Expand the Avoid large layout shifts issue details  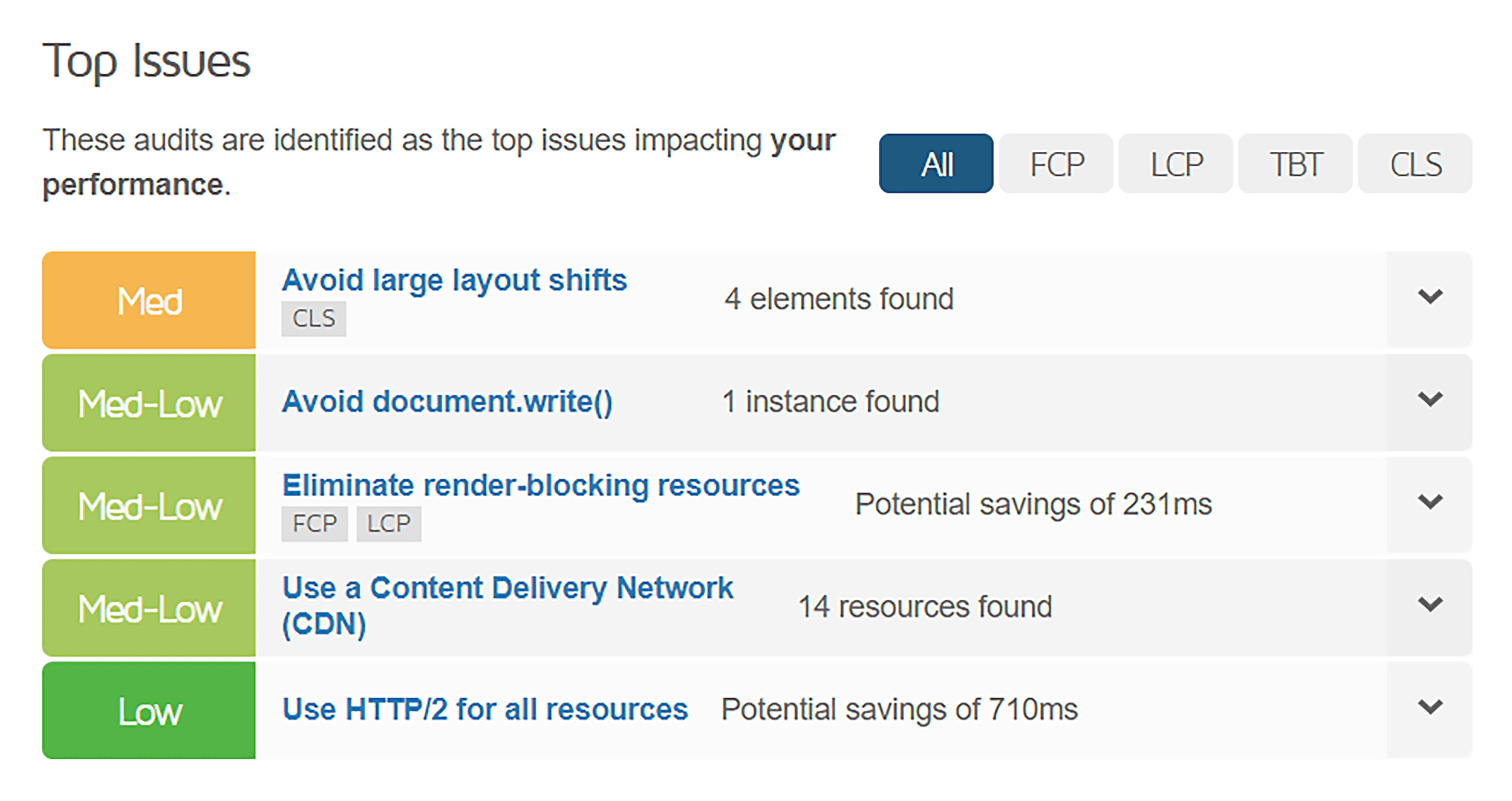[x=1430, y=296]
